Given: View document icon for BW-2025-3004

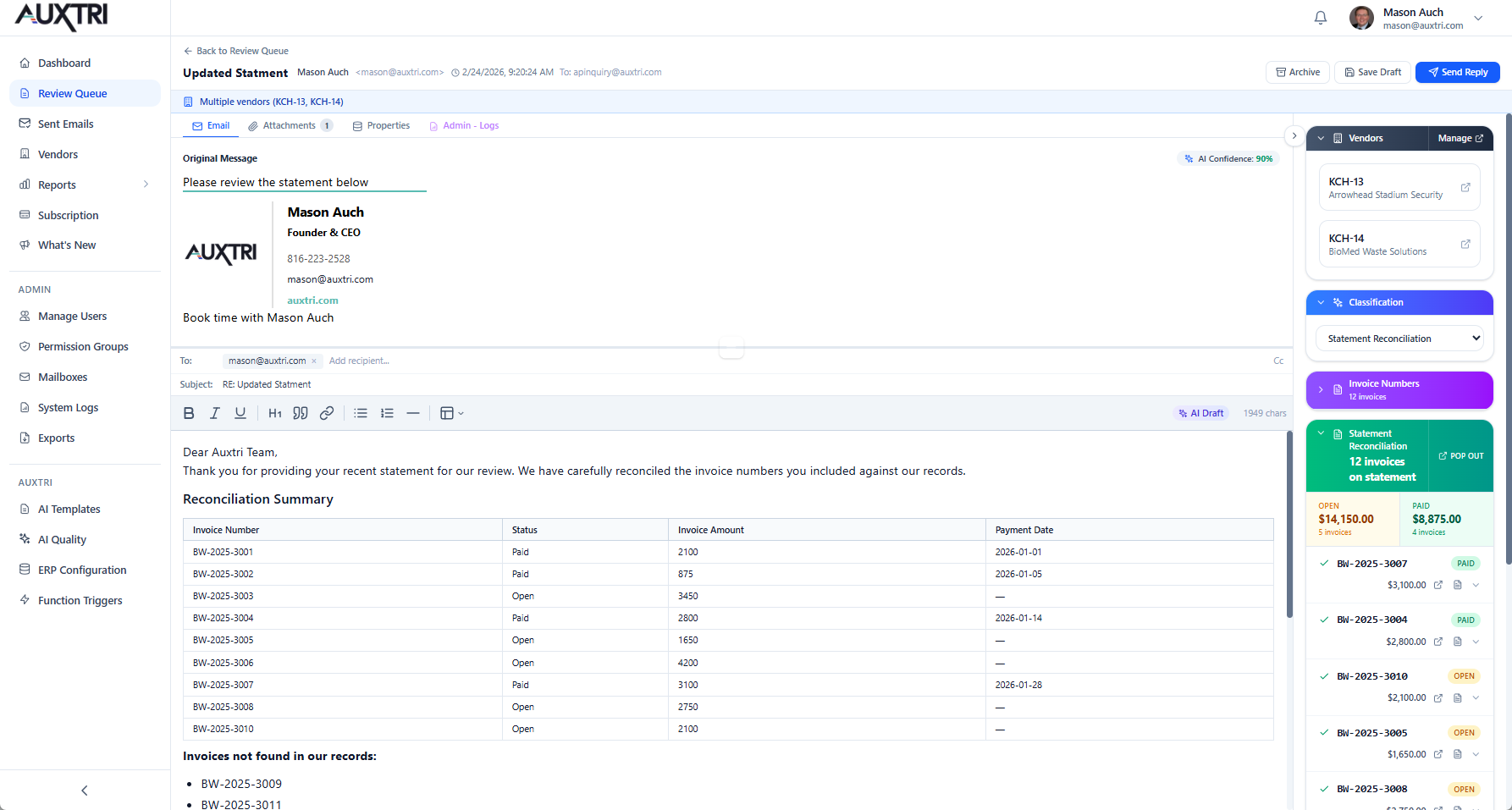Looking at the screenshot, I should point(1457,642).
